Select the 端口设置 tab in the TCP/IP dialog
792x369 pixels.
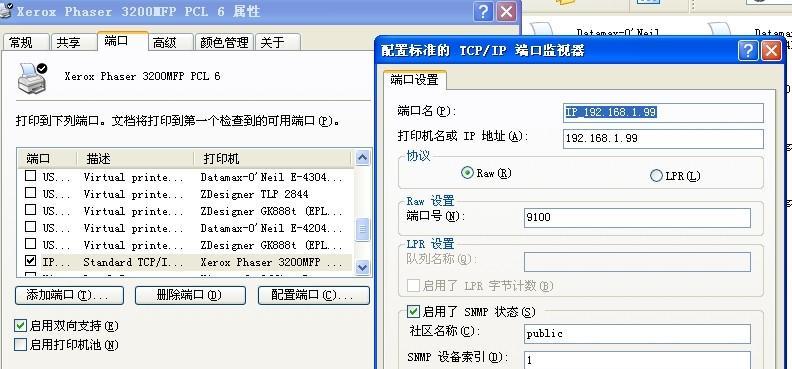[x=415, y=80]
